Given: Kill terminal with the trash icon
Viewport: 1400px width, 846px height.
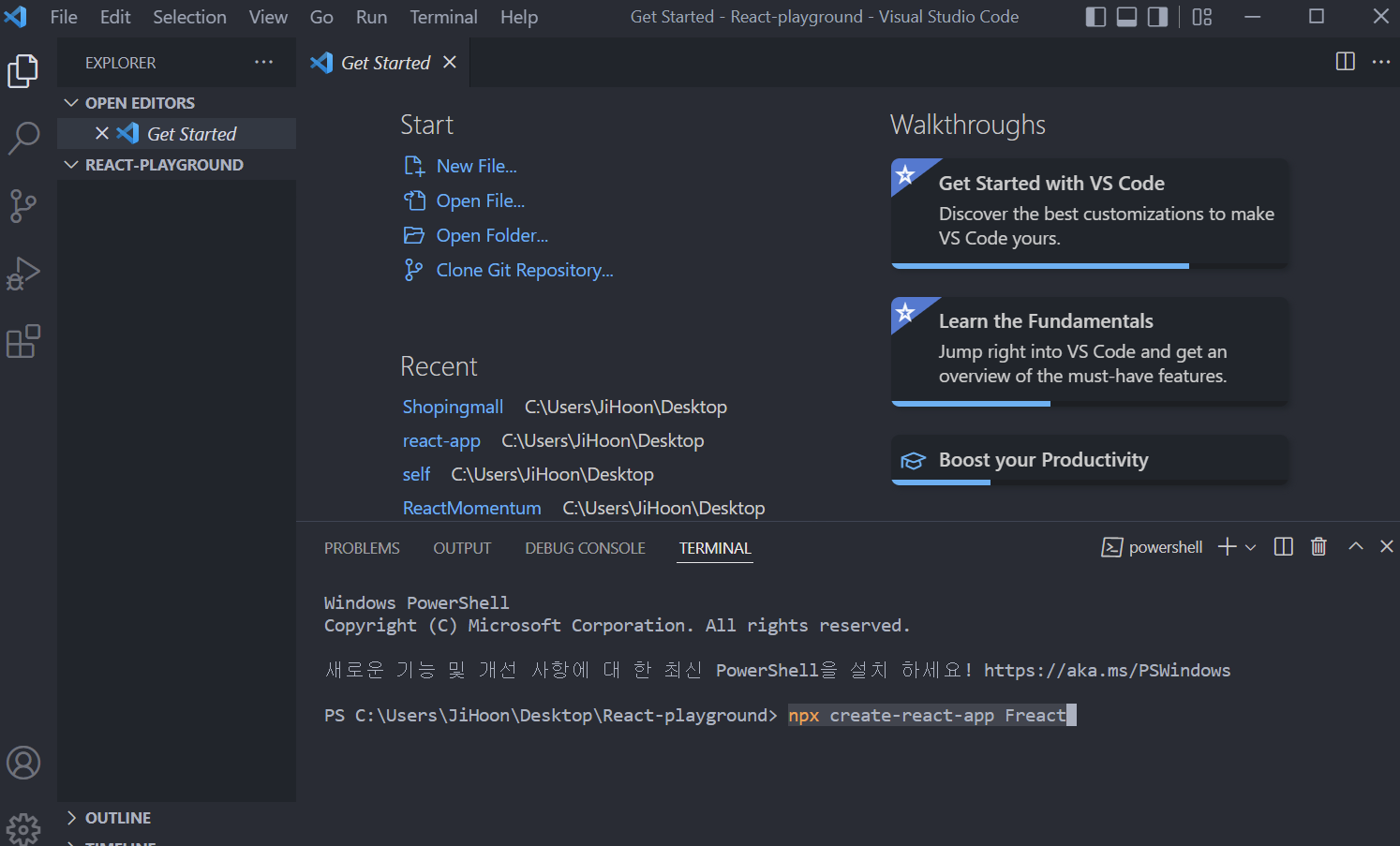Looking at the screenshot, I should tap(1318, 547).
